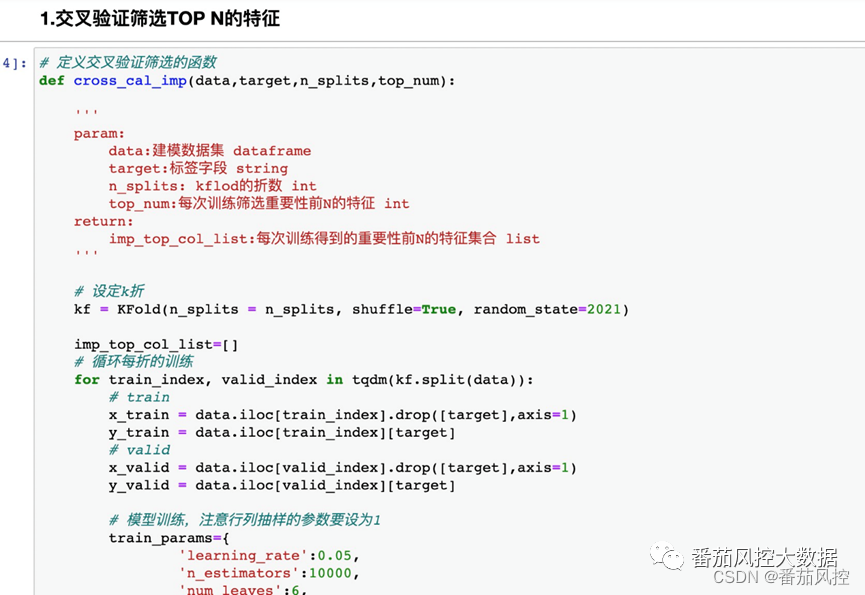
Task: Click the line 'target:标签字段 string'
Action: pos(198,168)
